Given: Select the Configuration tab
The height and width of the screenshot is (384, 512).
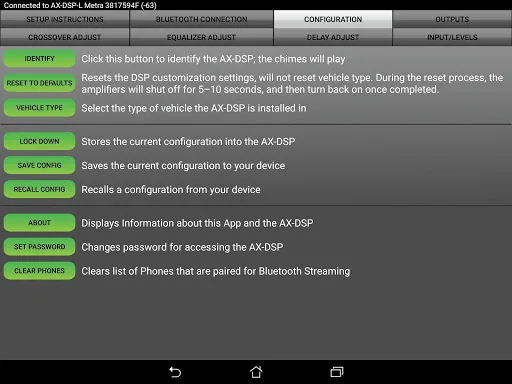Looking at the screenshot, I should tap(333, 19).
